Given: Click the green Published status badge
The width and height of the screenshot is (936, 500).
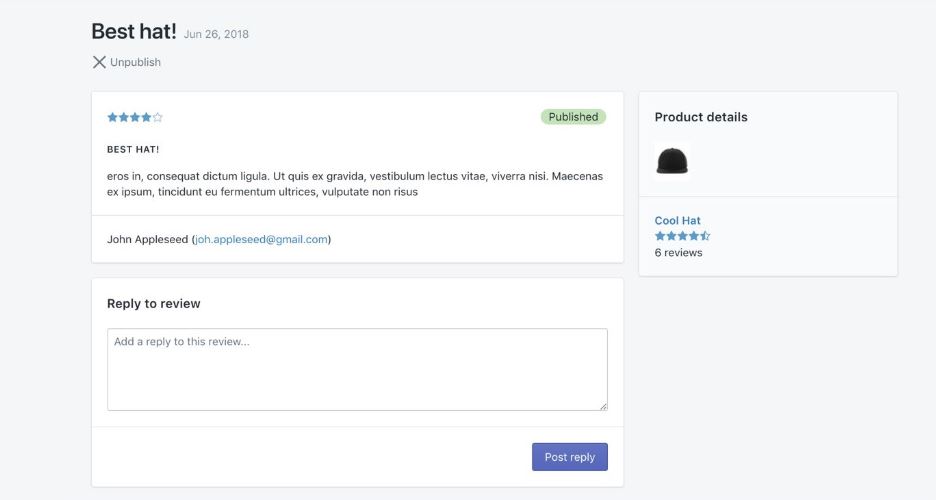Looking at the screenshot, I should [x=573, y=117].
